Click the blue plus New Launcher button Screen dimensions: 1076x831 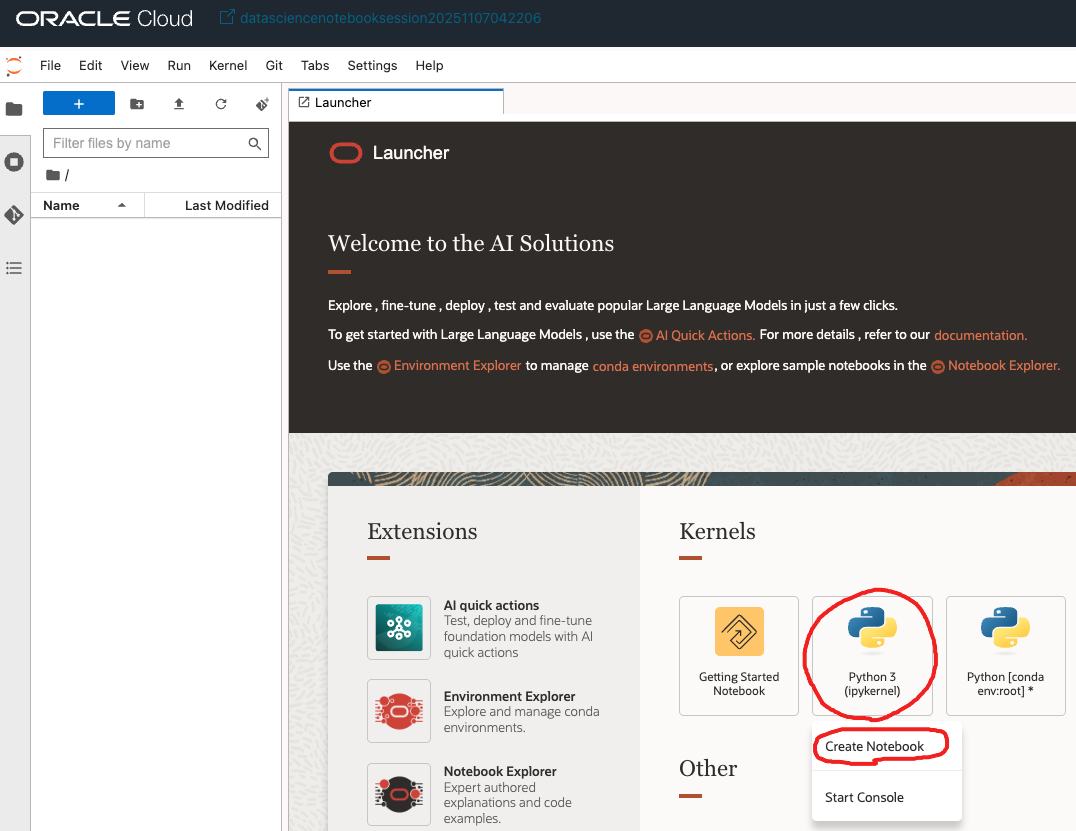79,104
